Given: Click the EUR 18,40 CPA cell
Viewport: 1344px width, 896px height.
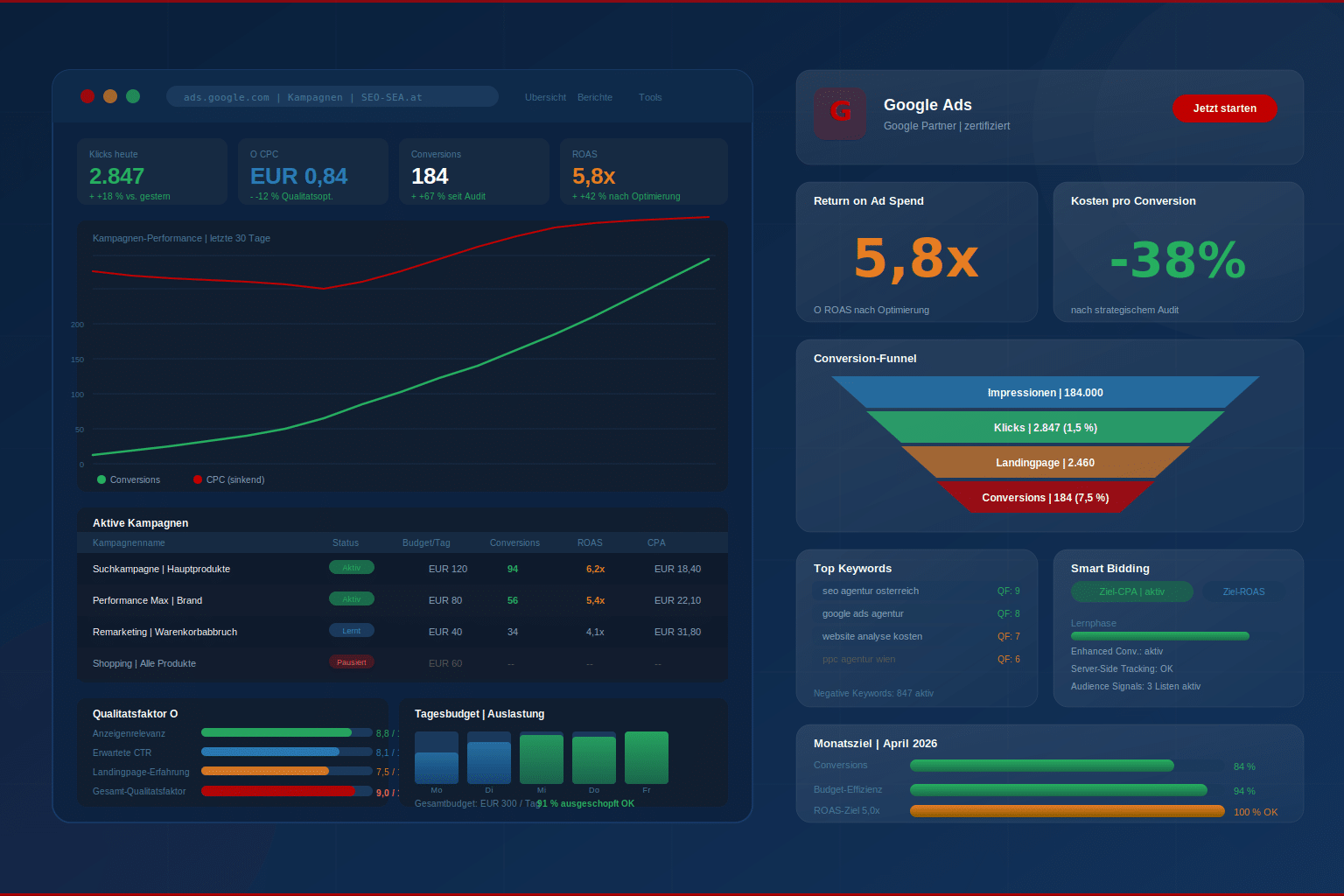Looking at the screenshot, I should (x=677, y=569).
